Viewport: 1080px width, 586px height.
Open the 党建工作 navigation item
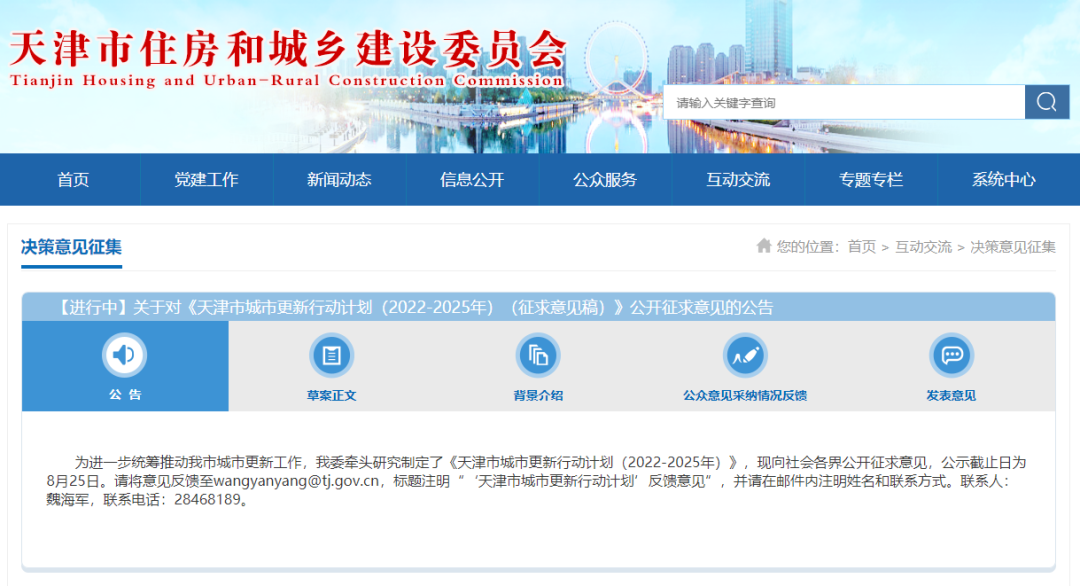(x=206, y=180)
